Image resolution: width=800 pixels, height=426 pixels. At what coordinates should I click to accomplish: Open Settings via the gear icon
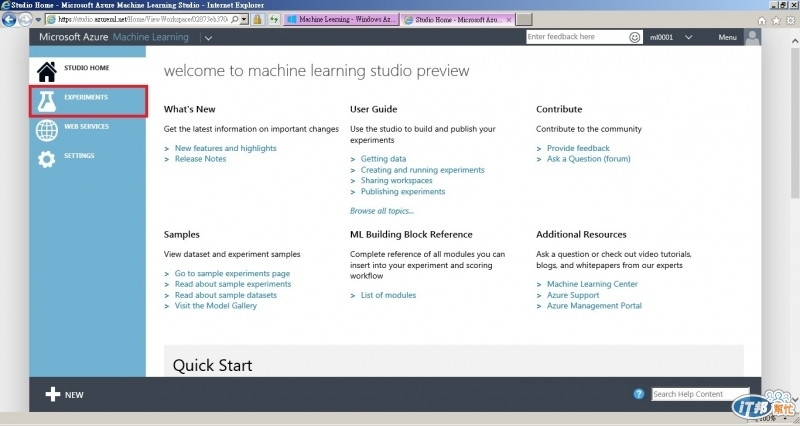pyautogui.click(x=46, y=160)
